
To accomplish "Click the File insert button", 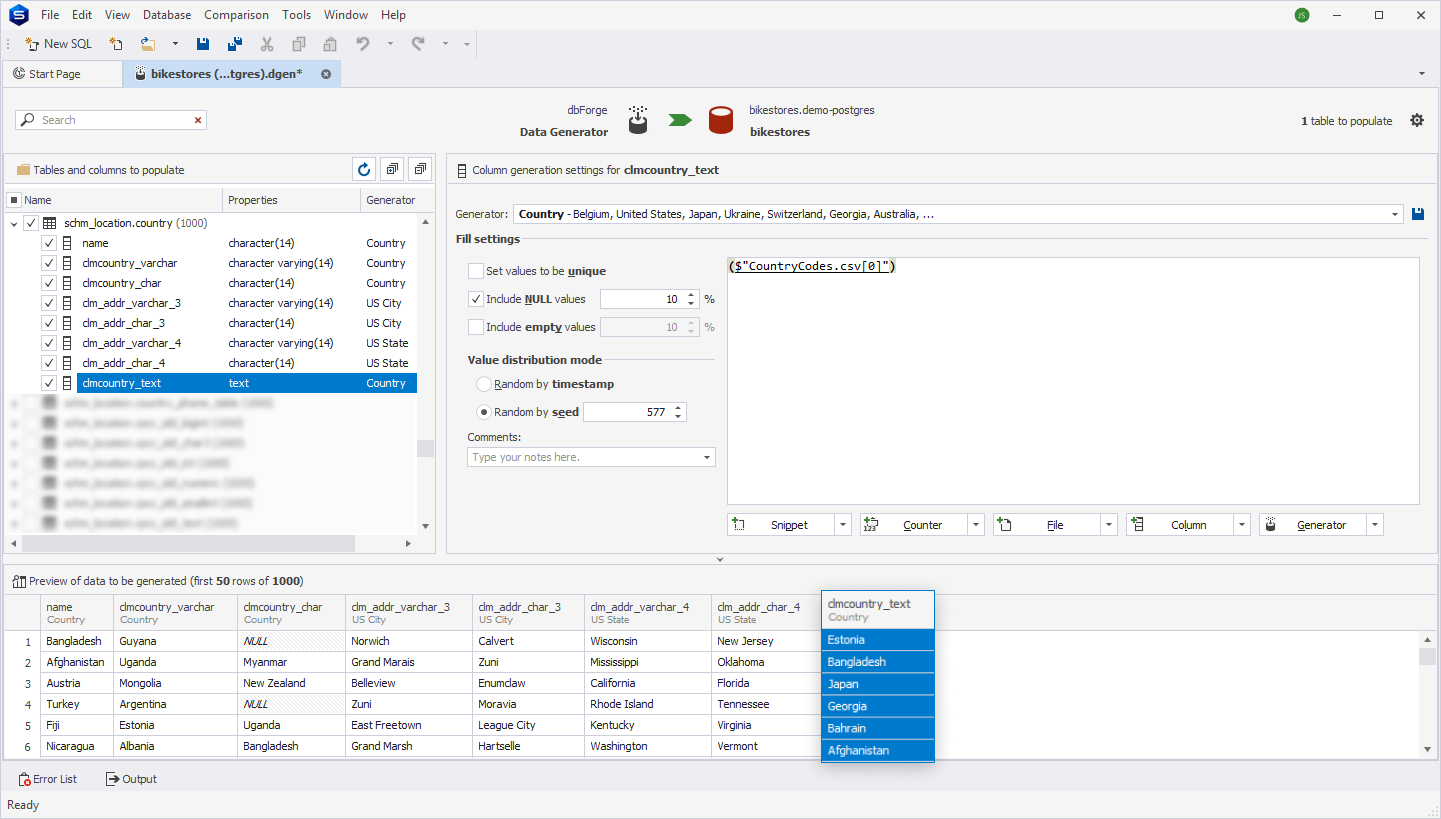I will pyautogui.click(x=1046, y=525).
